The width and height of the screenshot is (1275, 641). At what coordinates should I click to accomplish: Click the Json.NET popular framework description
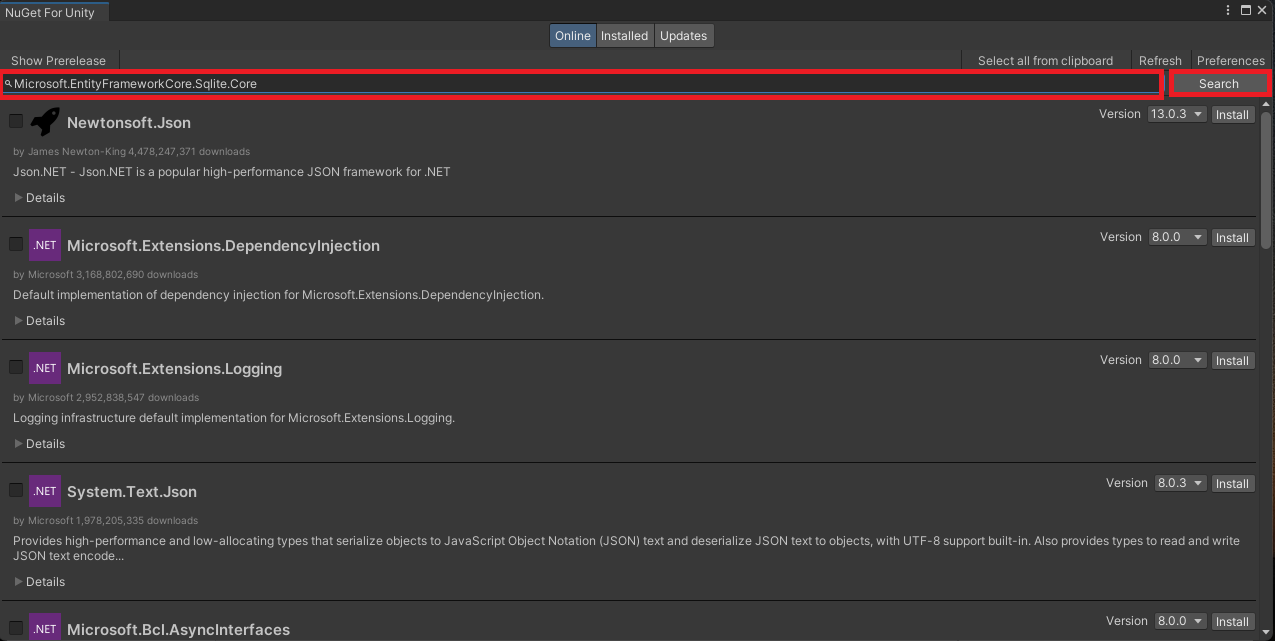[x=232, y=172]
